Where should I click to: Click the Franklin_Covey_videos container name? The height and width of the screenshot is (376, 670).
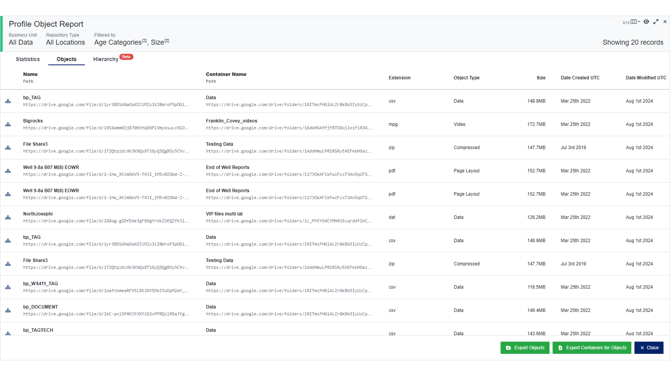[232, 121]
